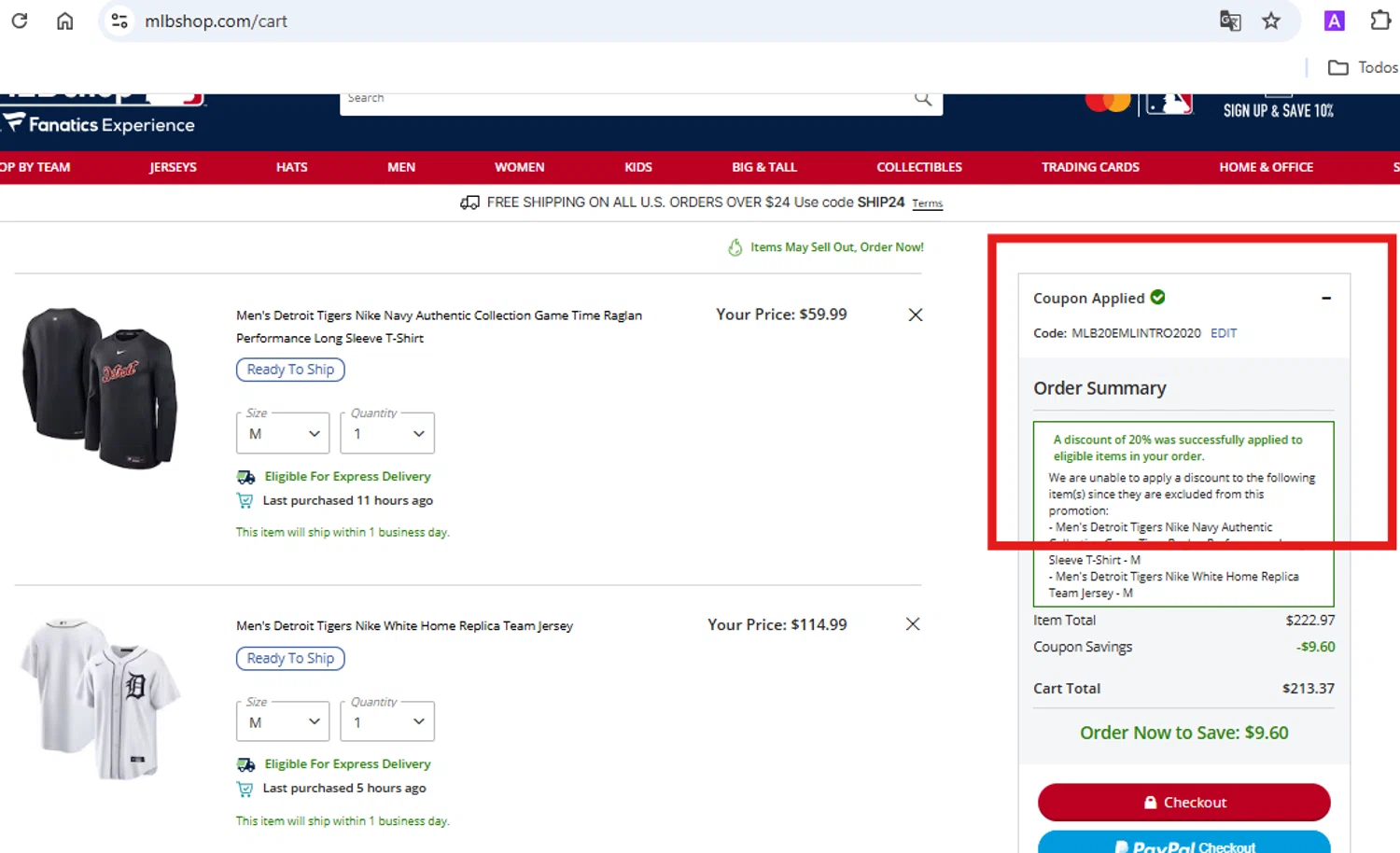
Task: Click Sign Up & Save 10% link
Action: point(1278,110)
